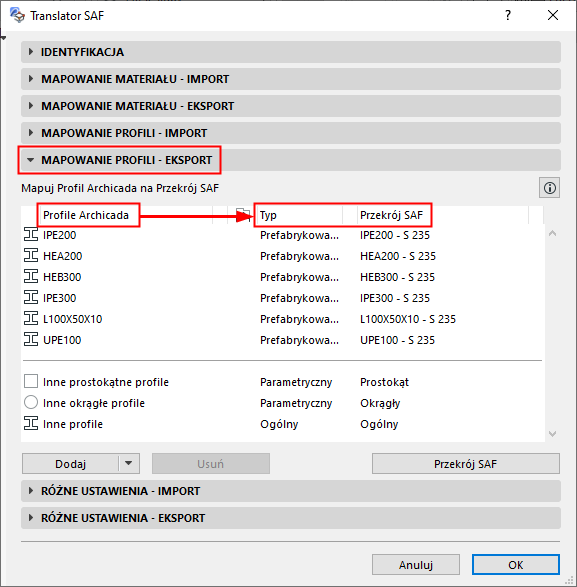Click Prefabrykowa... type cell in IPE200 row
The height and width of the screenshot is (587, 577).
pos(299,235)
